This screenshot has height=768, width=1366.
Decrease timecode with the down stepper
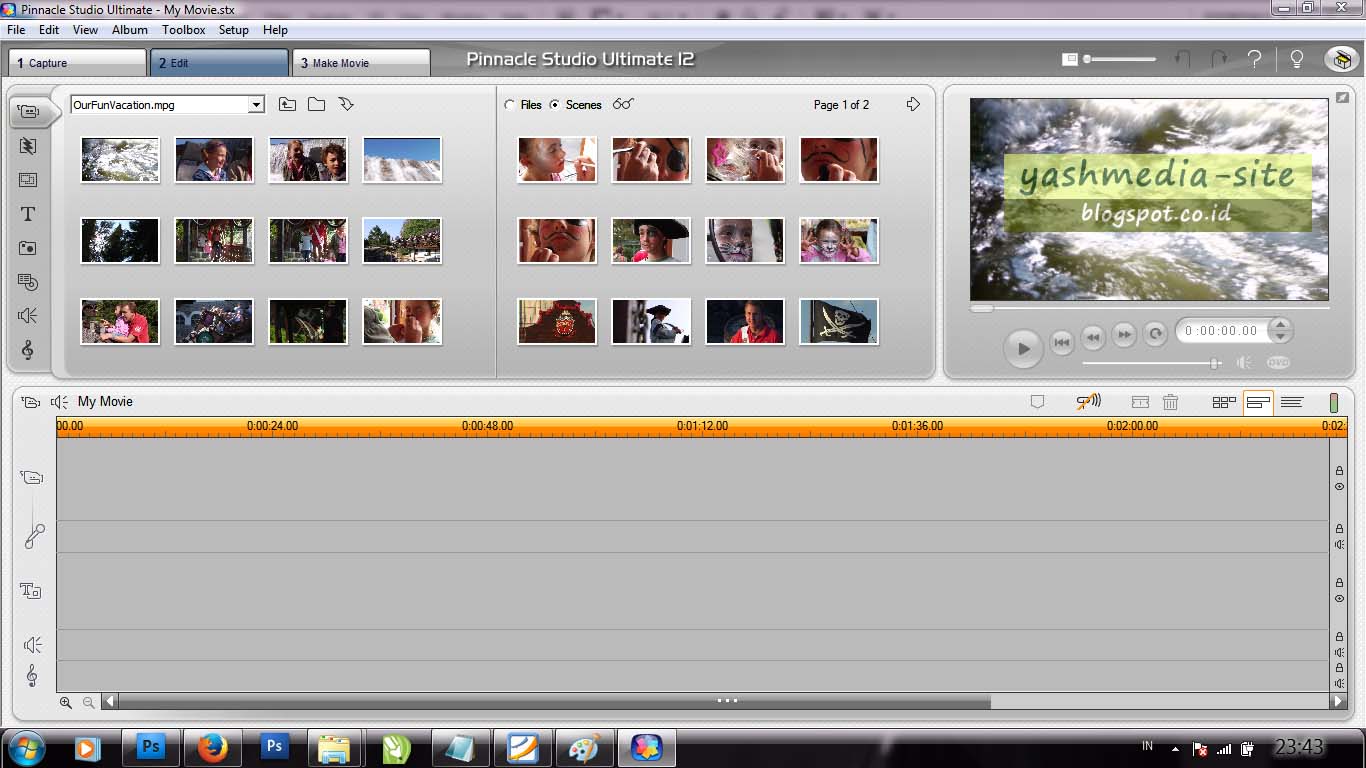coord(1281,337)
